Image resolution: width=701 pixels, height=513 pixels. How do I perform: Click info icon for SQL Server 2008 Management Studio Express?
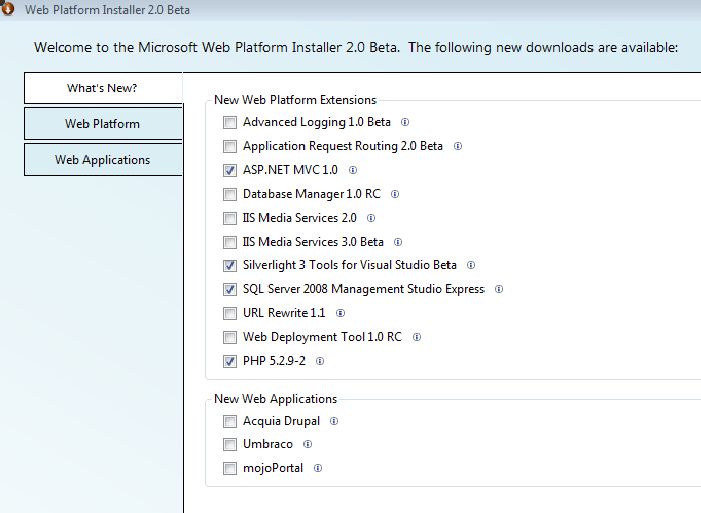click(x=499, y=289)
